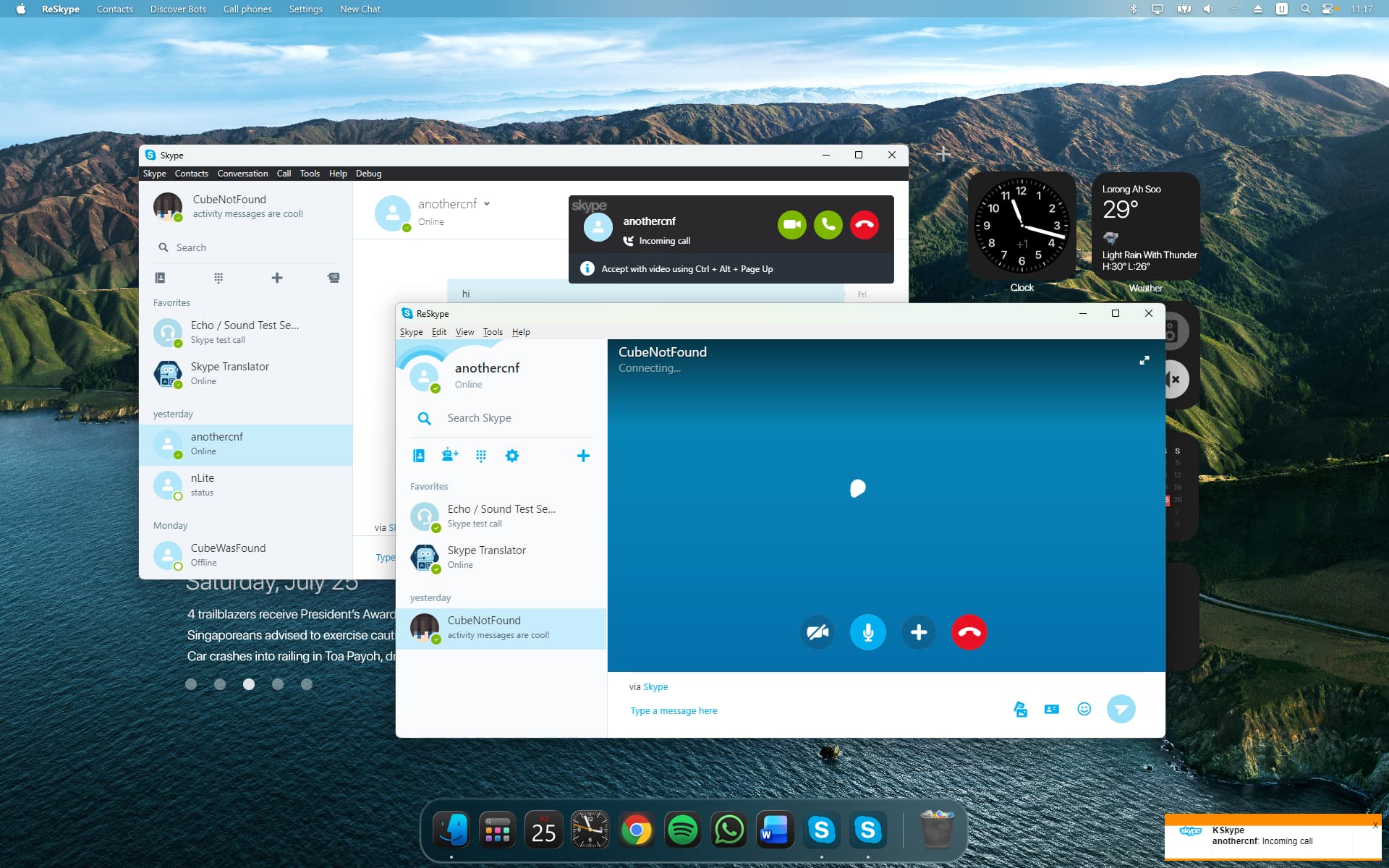Click the Skype link next to via
The height and width of the screenshot is (868, 1389).
pyautogui.click(x=655, y=687)
